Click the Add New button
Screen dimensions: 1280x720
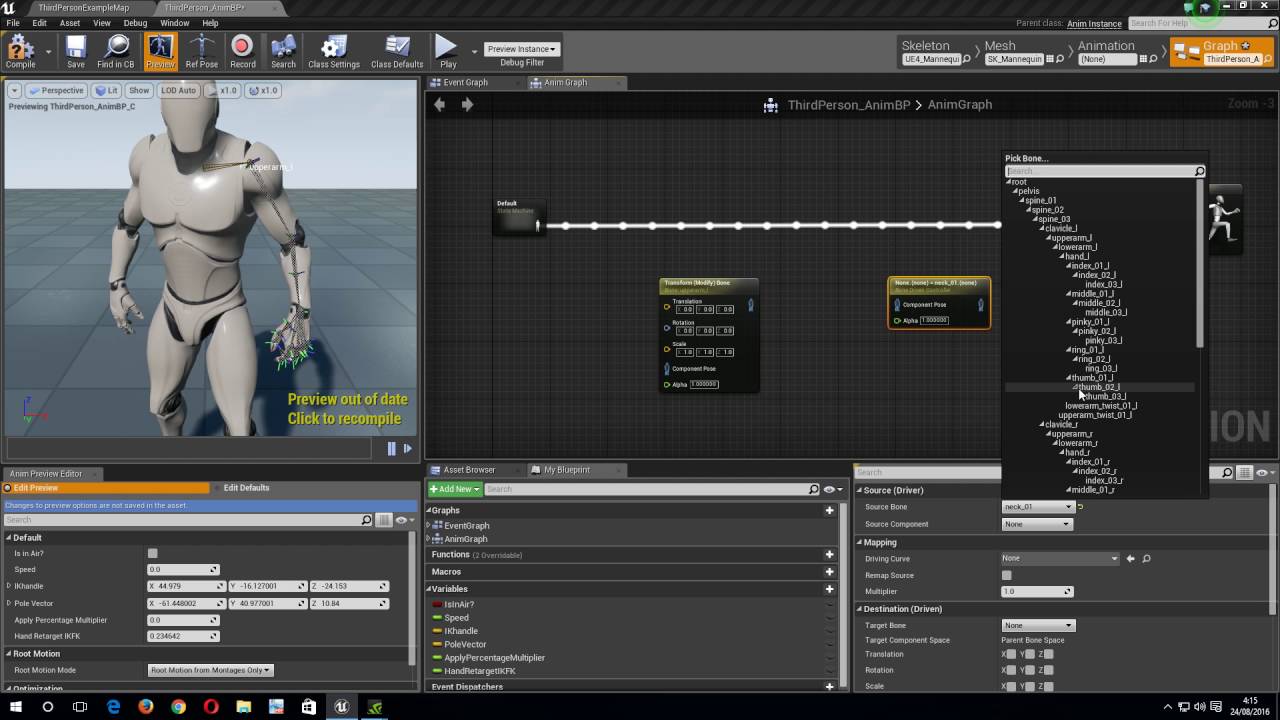tap(455, 490)
